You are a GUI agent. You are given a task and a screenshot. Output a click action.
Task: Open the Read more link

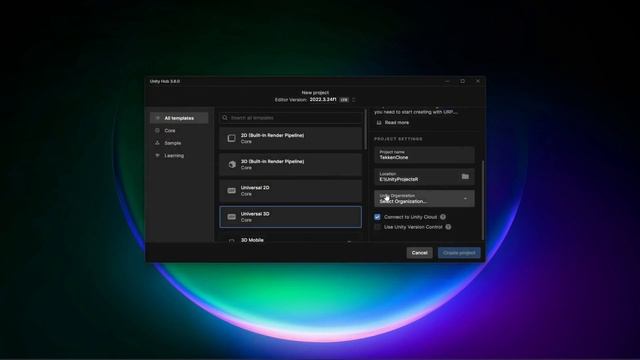pos(393,122)
